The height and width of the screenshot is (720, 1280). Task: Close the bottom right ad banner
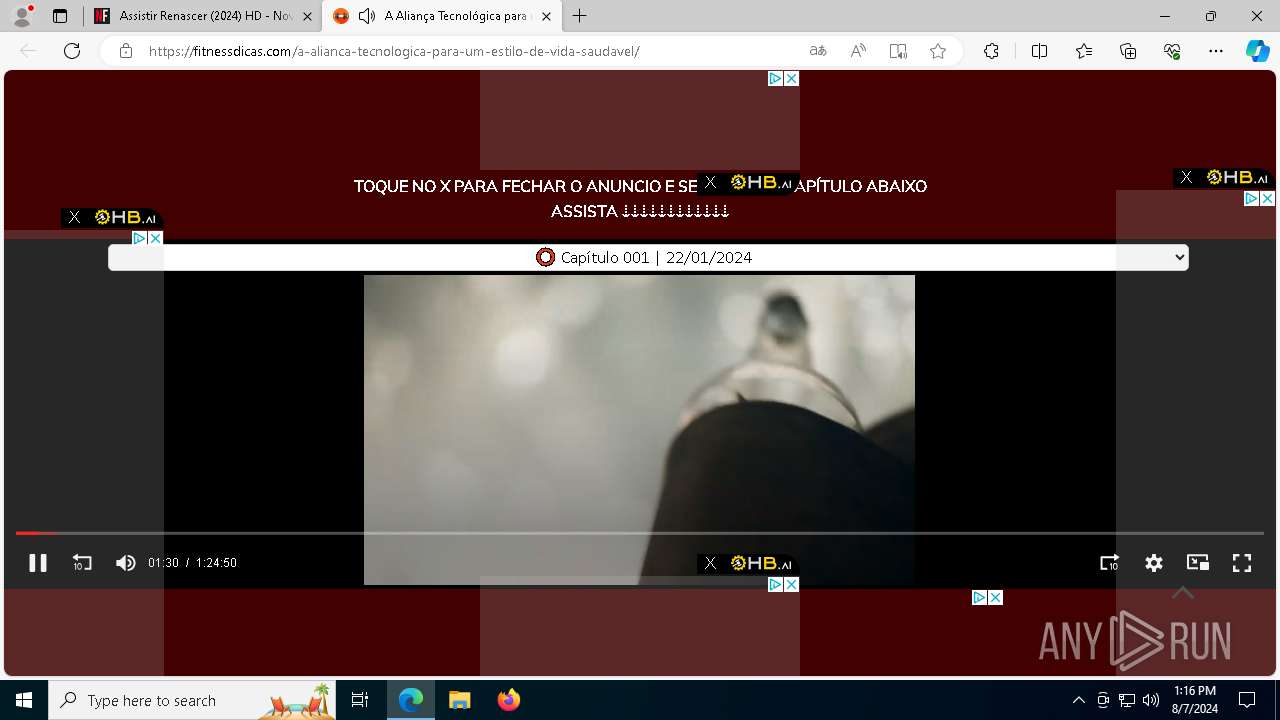pyautogui.click(x=995, y=597)
